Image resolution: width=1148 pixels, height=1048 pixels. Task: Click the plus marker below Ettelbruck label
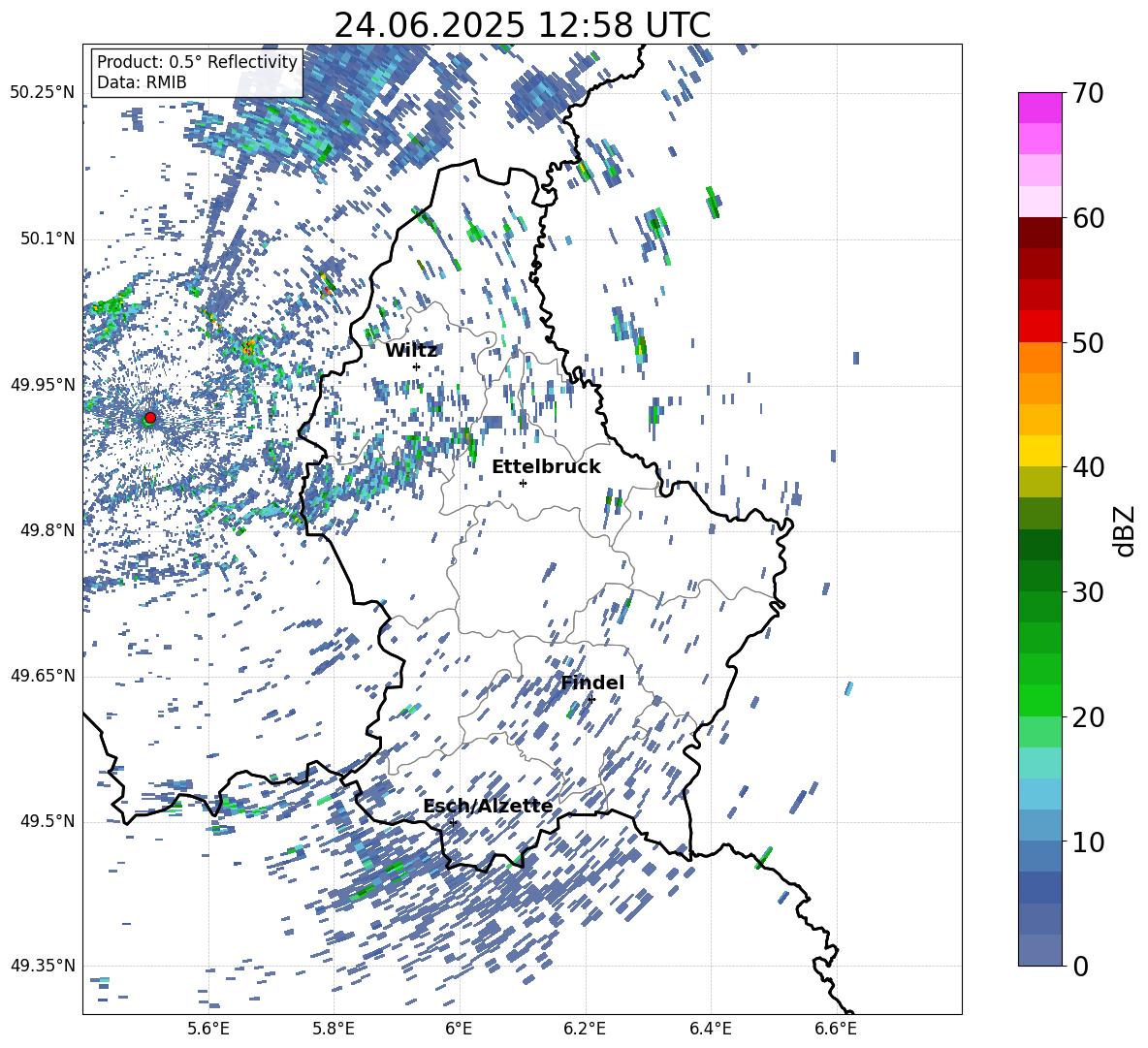coord(523,483)
